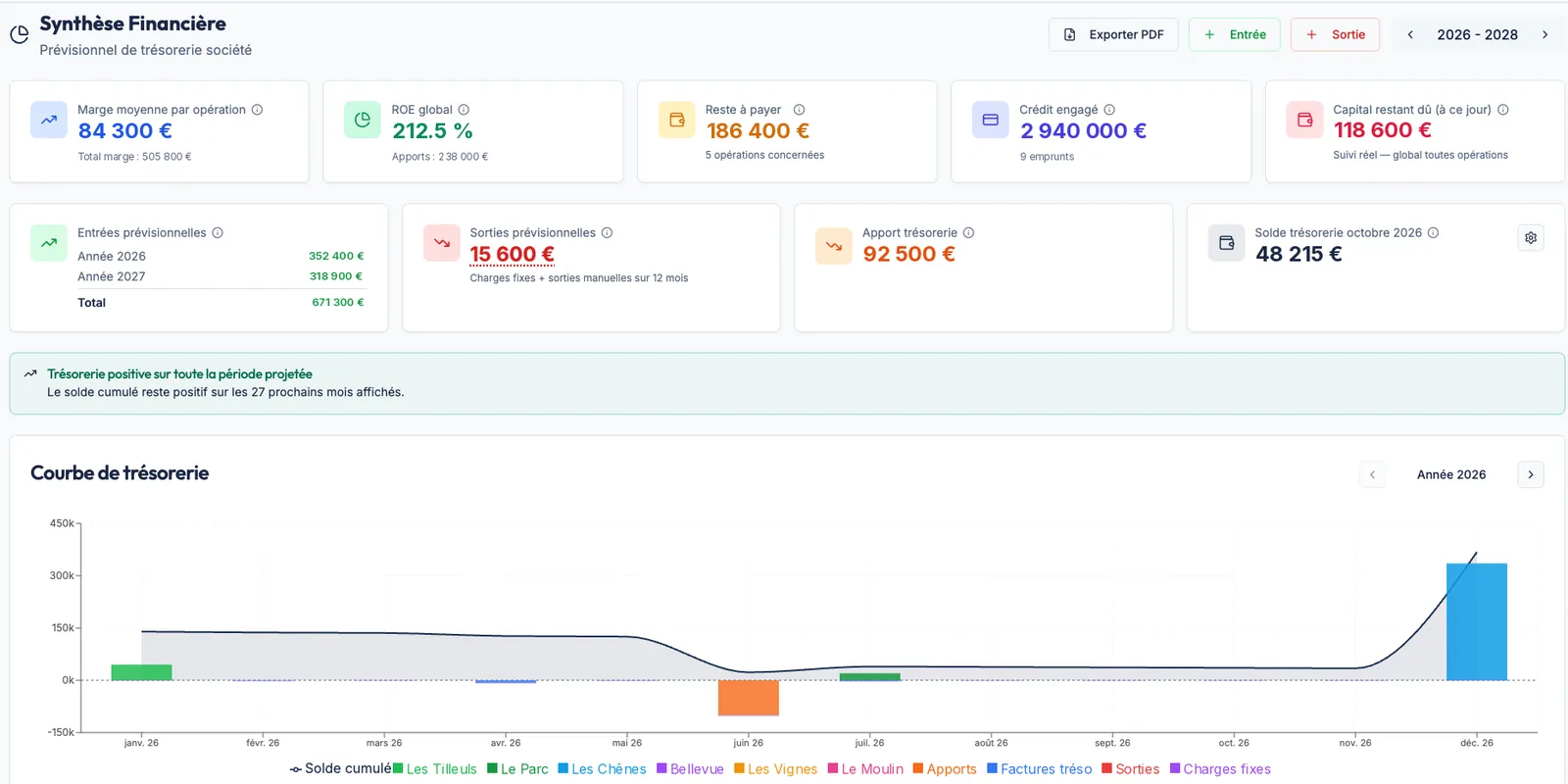Image resolution: width=1568 pixels, height=784 pixels.
Task: Toggle Solde cumulé legend series
Action: (x=340, y=768)
